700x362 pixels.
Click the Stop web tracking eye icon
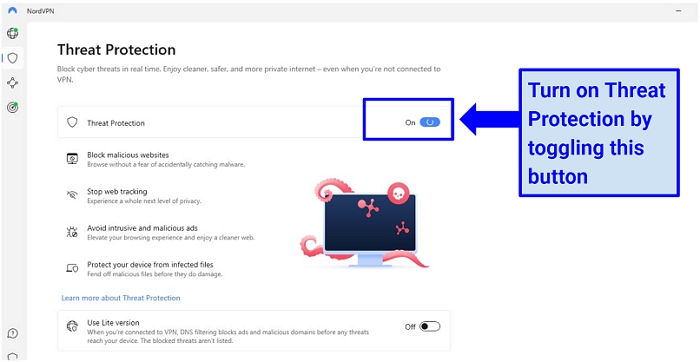[x=72, y=195]
